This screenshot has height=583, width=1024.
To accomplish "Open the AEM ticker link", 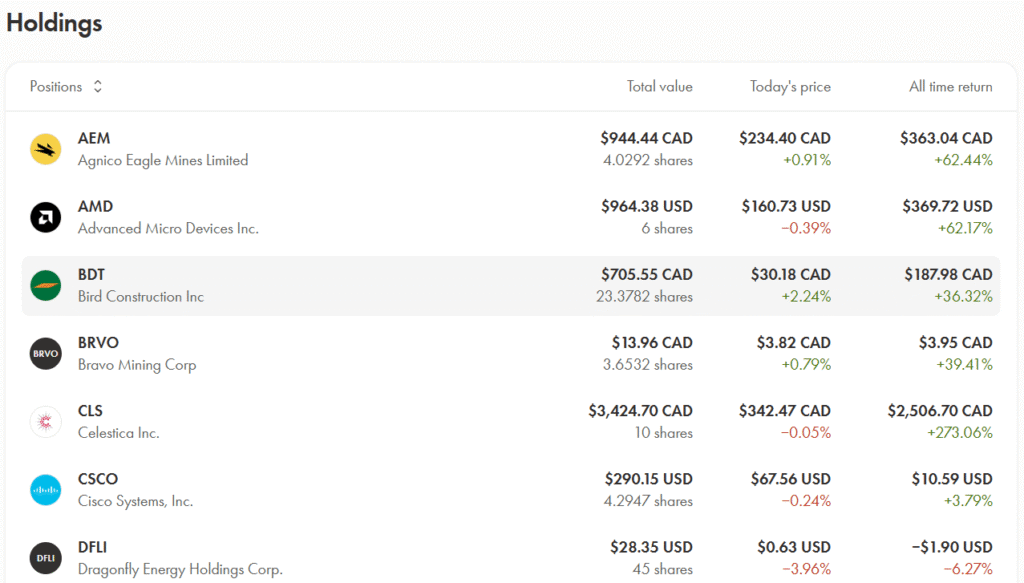I will click(94, 139).
